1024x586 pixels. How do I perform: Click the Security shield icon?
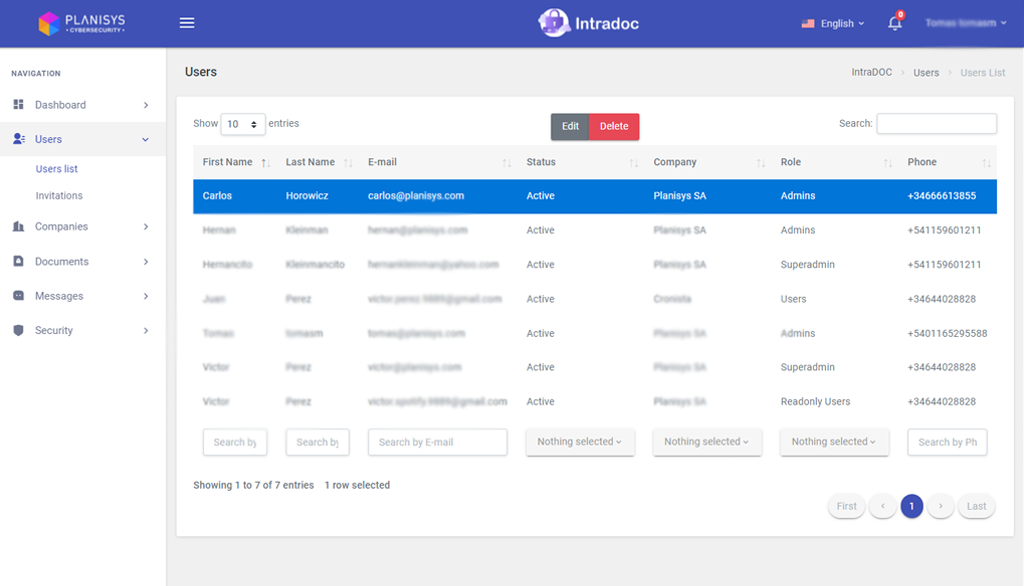pos(18,331)
